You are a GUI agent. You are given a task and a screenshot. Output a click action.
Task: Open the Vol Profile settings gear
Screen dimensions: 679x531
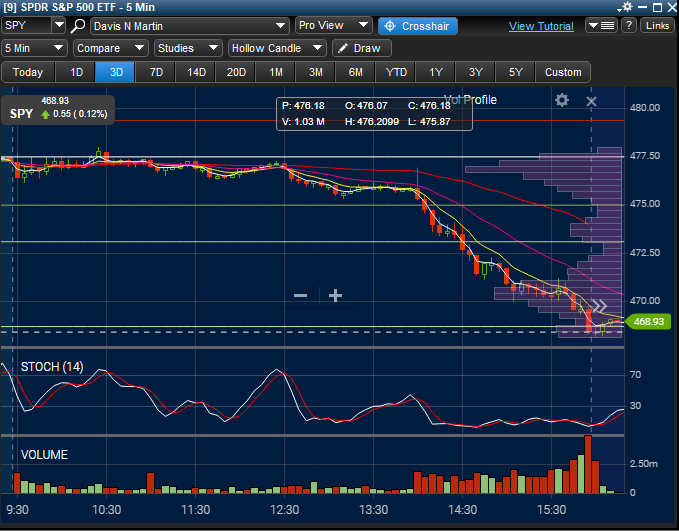click(562, 100)
